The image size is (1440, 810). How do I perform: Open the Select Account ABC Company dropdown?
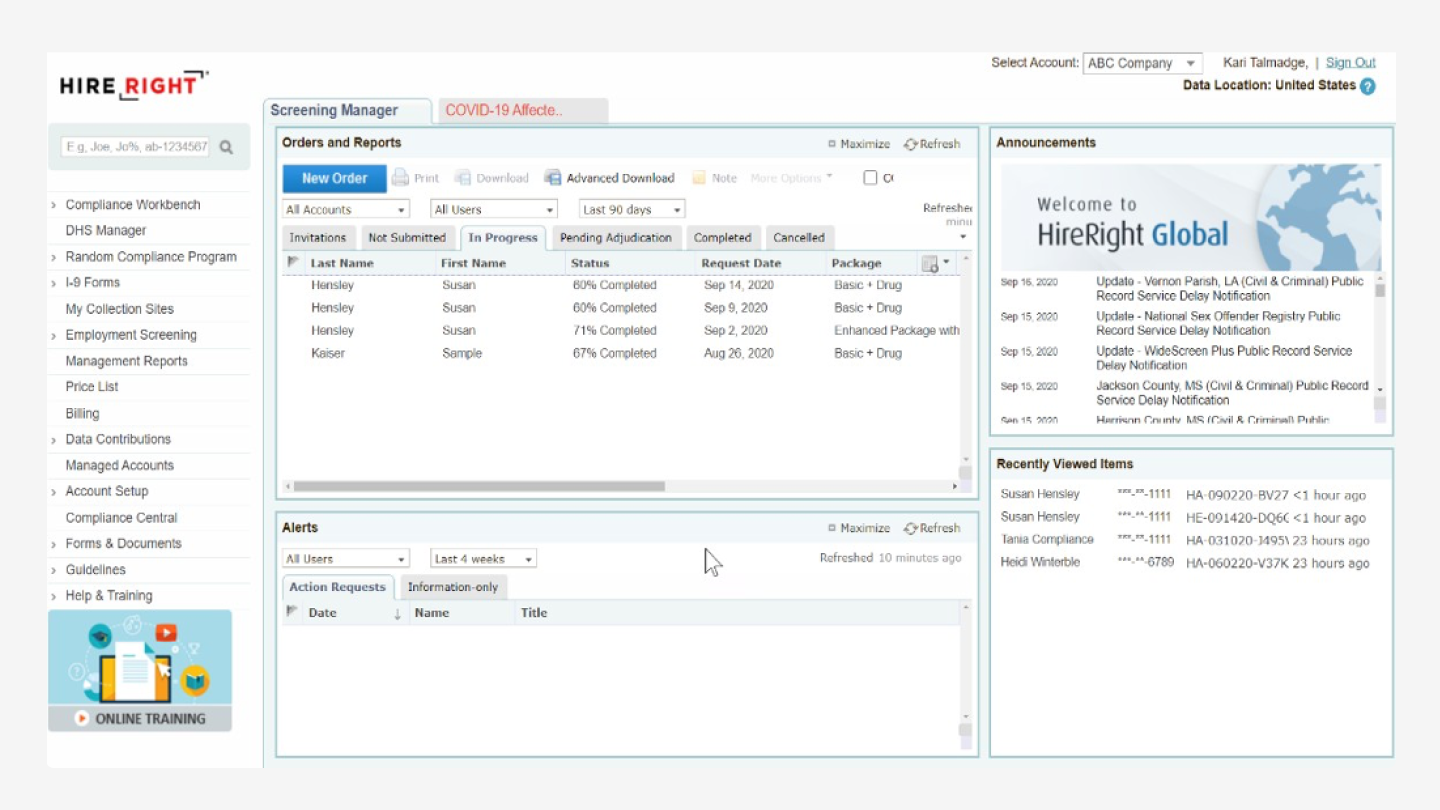pyautogui.click(x=1142, y=63)
